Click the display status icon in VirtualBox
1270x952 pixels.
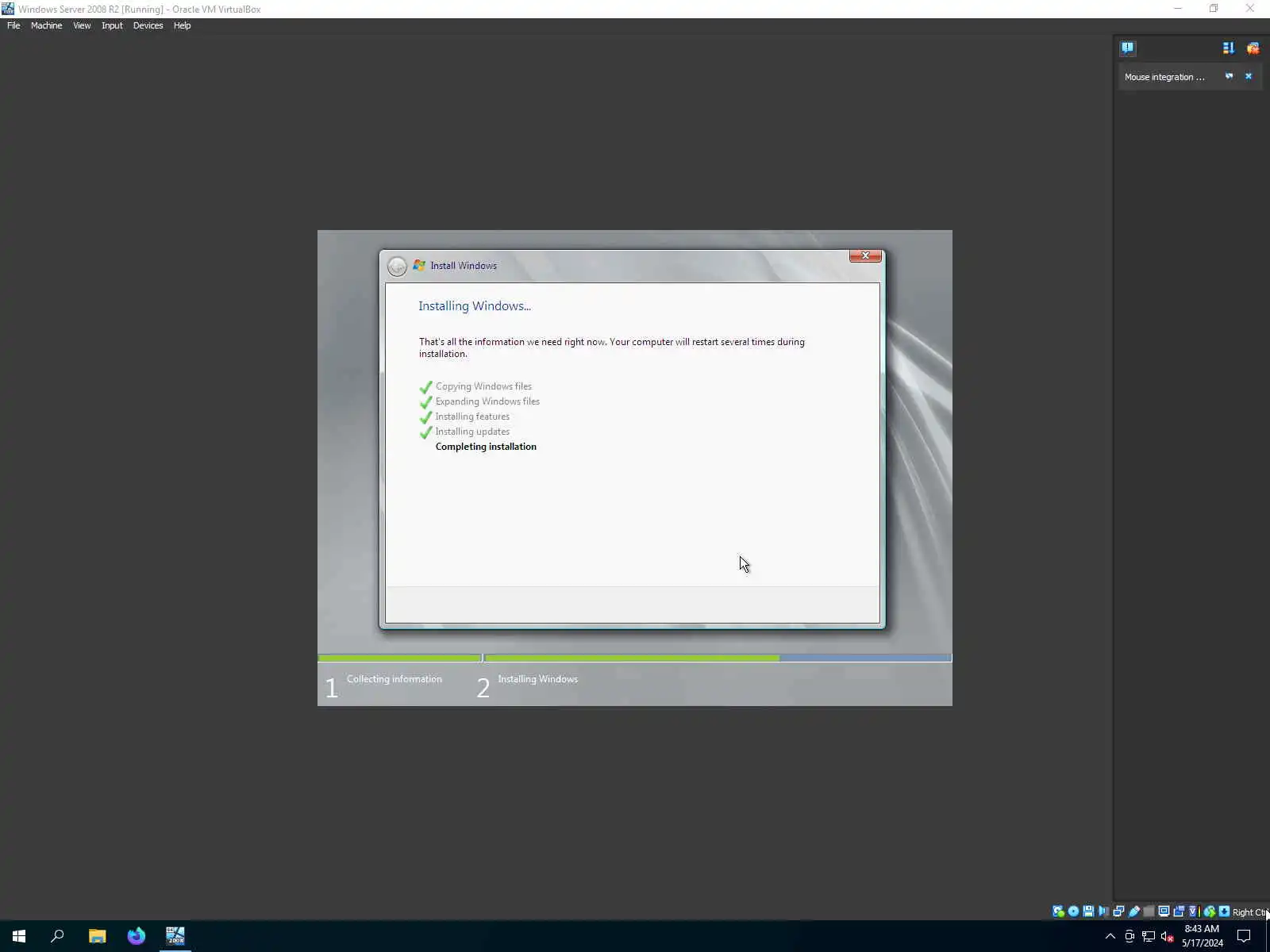pos(1164,912)
